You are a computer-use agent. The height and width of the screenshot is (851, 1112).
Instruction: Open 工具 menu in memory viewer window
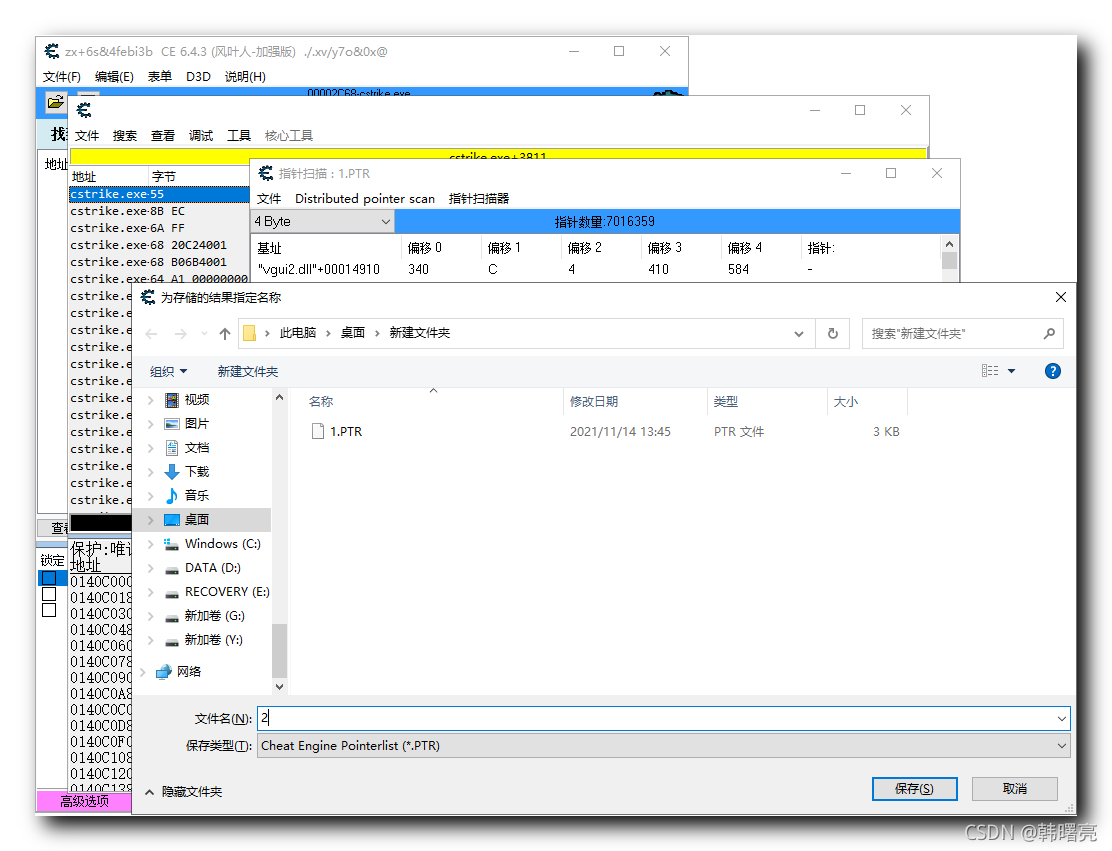tap(239, 135)
